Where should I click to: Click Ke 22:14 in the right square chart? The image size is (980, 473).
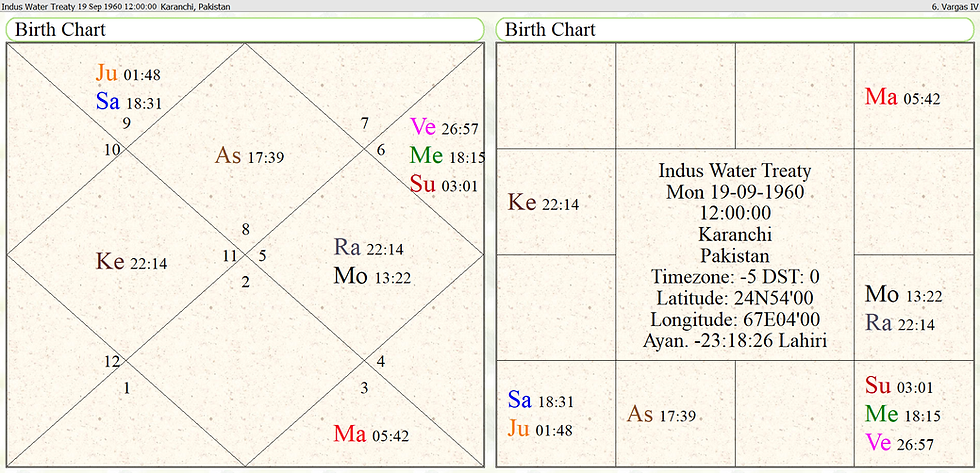tap(543, 202)
